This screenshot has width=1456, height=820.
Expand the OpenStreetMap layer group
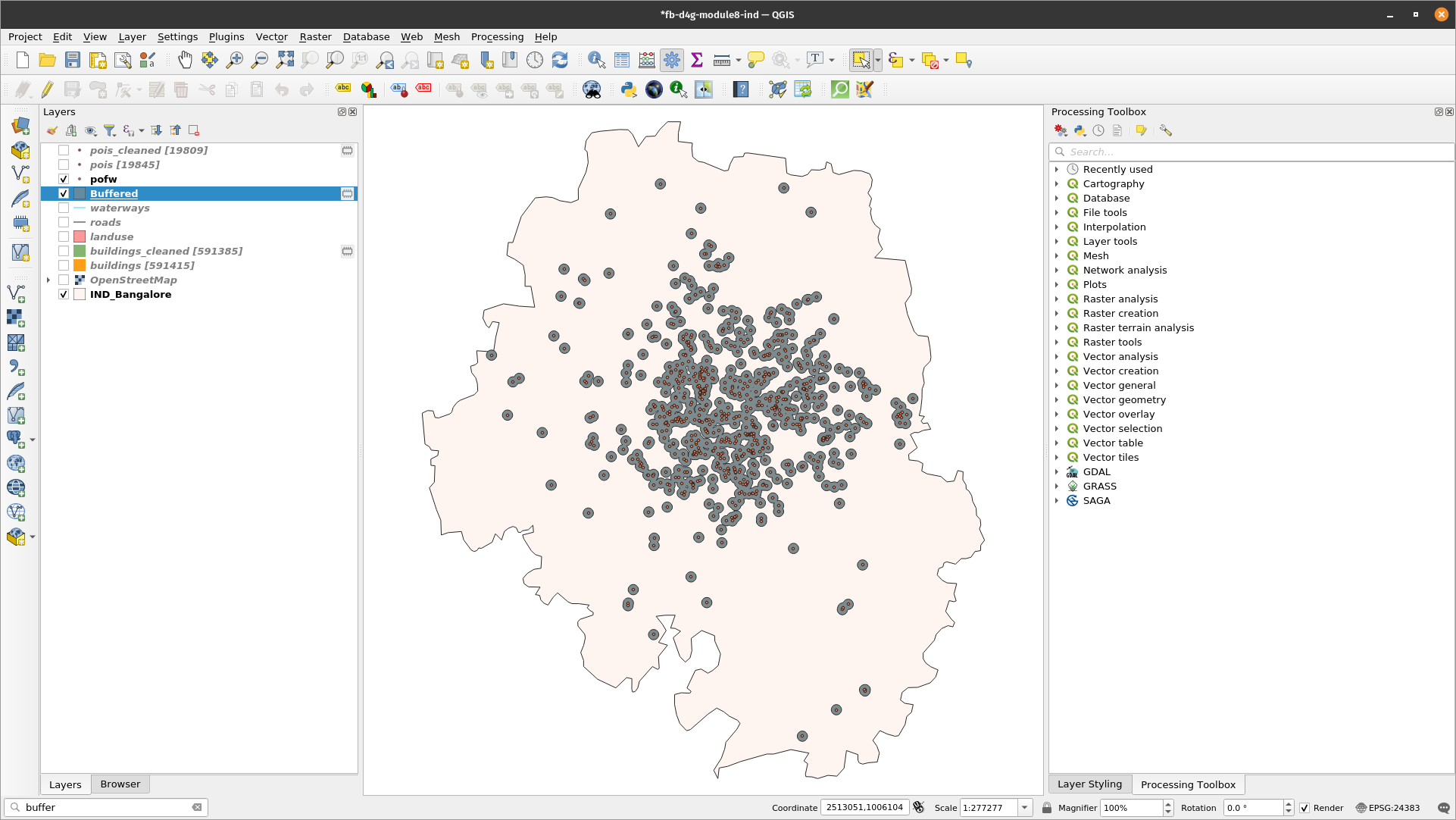[48, 280]
